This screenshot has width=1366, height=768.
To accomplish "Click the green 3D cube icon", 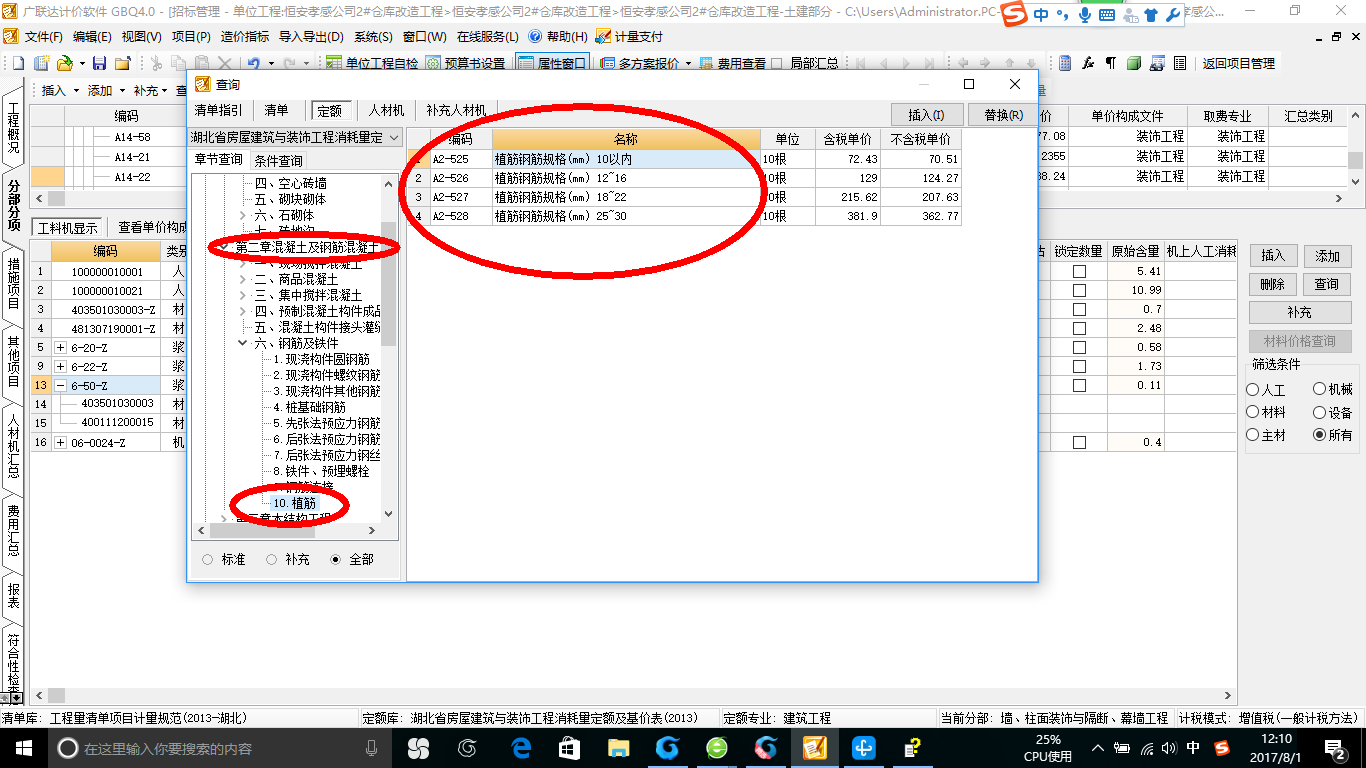I will (x=1134, y=63).
